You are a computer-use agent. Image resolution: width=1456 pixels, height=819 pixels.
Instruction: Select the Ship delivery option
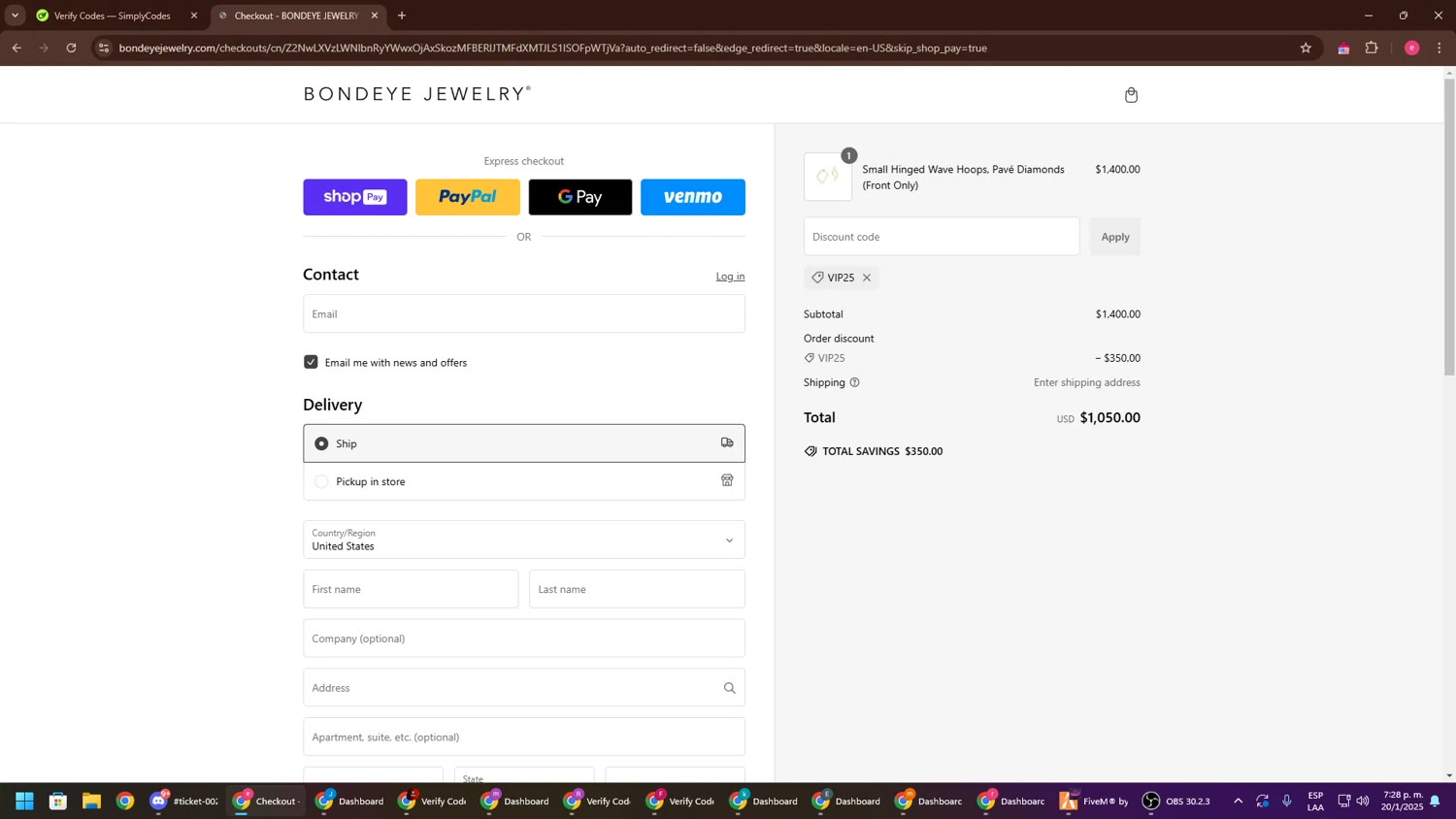point(524,443)
